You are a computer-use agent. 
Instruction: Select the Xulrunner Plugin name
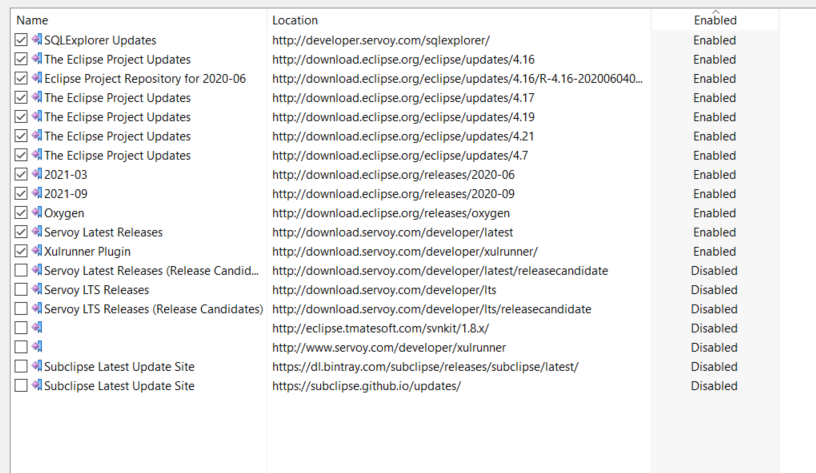point(87,251)
